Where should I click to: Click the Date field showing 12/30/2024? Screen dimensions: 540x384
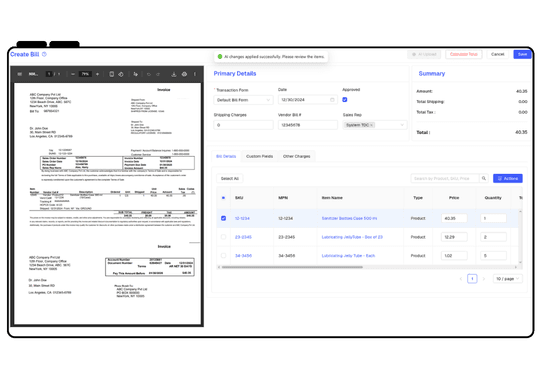coord(308,100)
